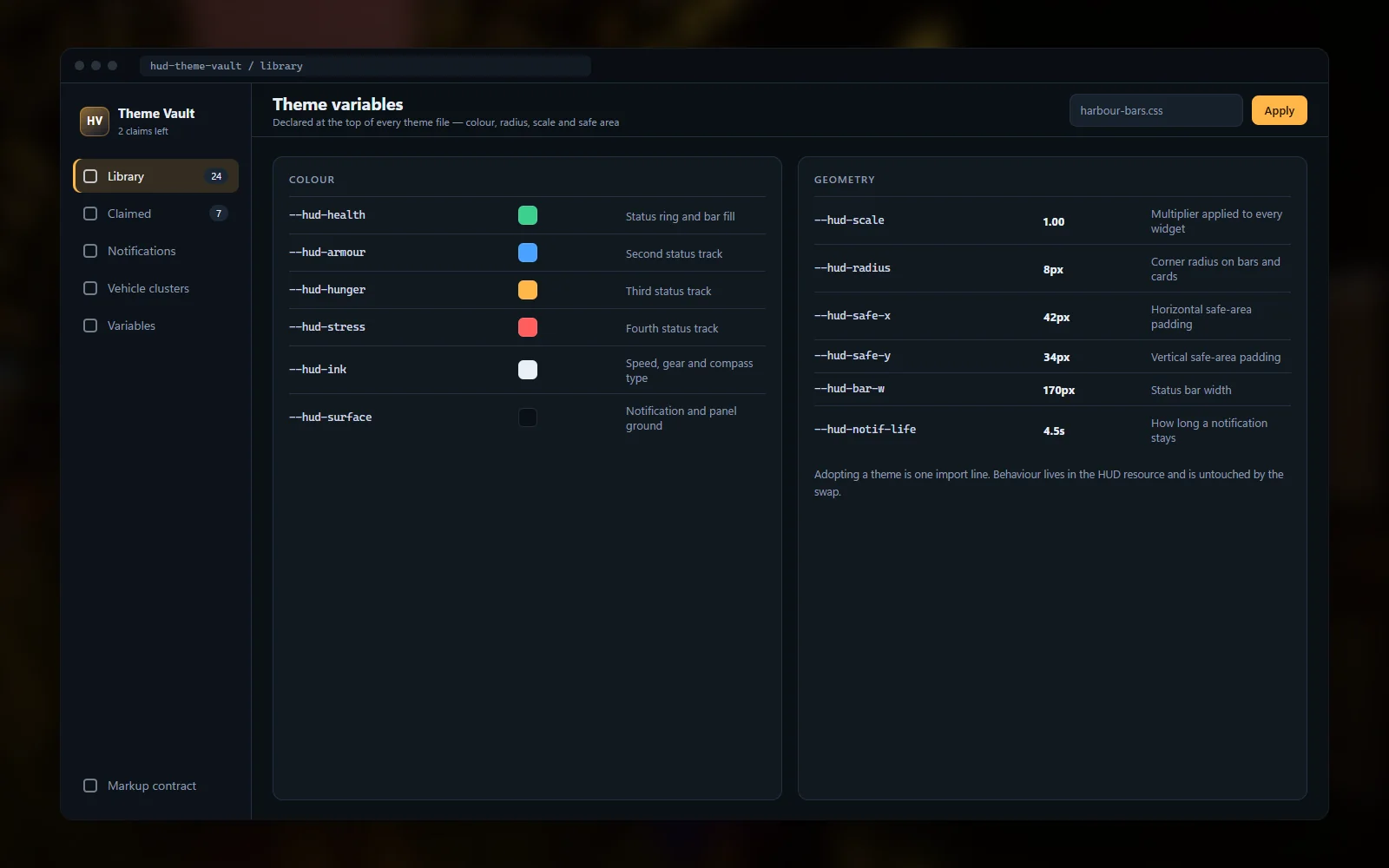Pick the dark --hud-surface swatch
Viewport: 1389px width, 868px height.
pyautogui.click(x=528, y=418)
